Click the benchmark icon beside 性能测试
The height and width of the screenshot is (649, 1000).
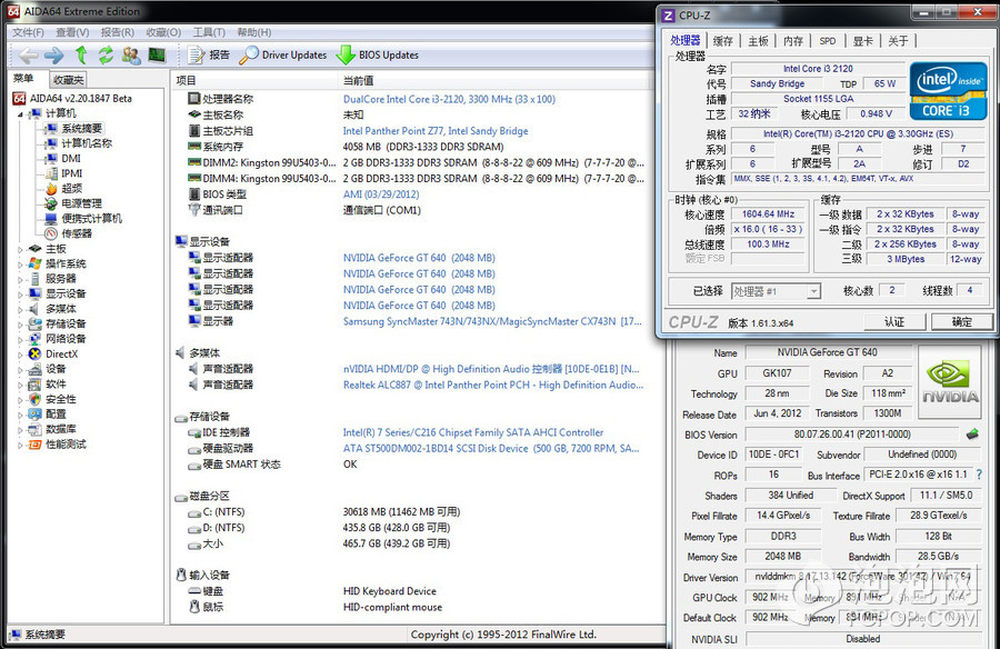35,444
